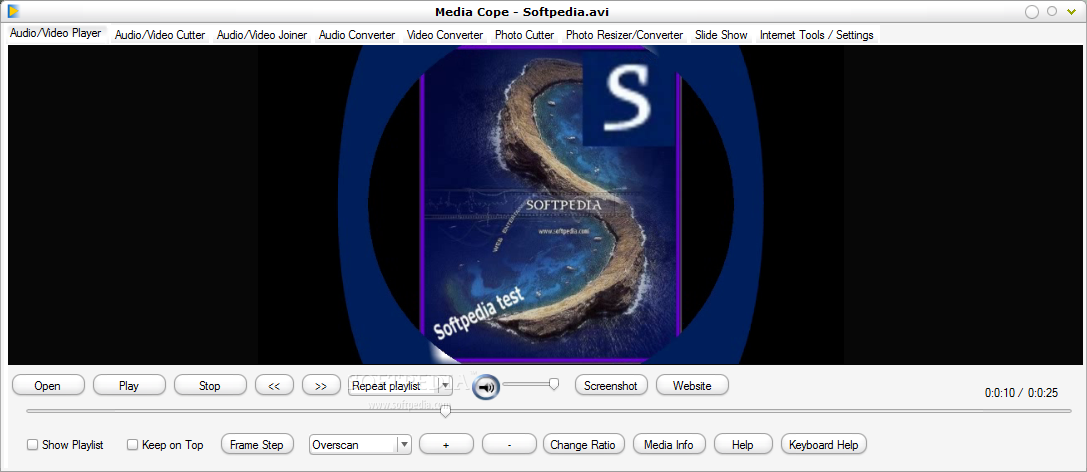Take a Screenshot of the video

pos(611,385)
